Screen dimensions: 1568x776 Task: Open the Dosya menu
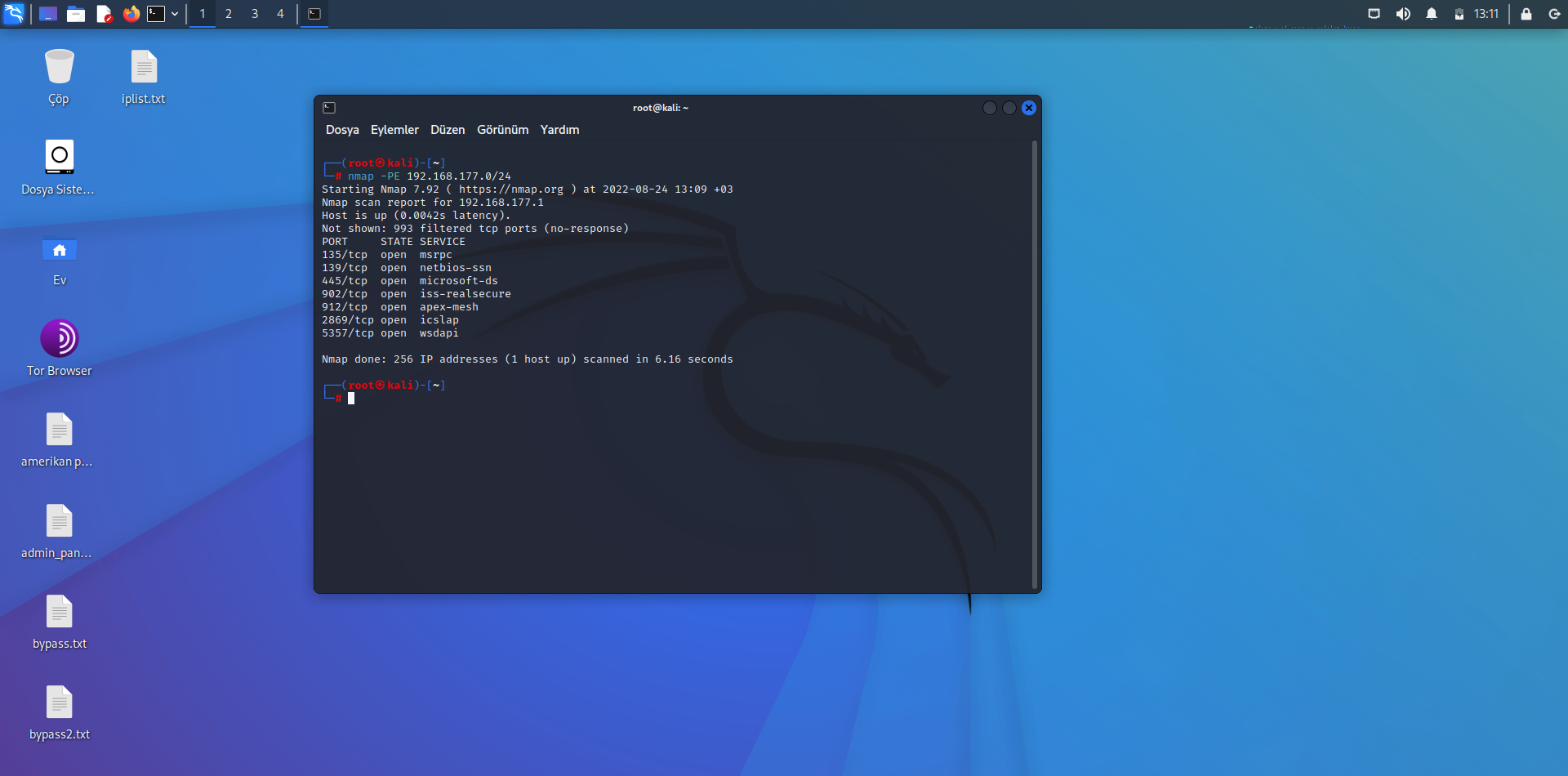click(x=342, y=130)
